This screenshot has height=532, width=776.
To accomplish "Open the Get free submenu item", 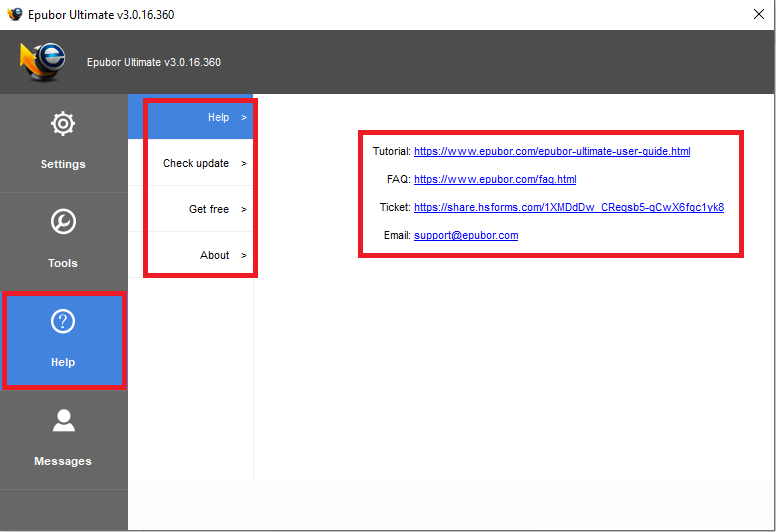I will (x=191, y=209).
